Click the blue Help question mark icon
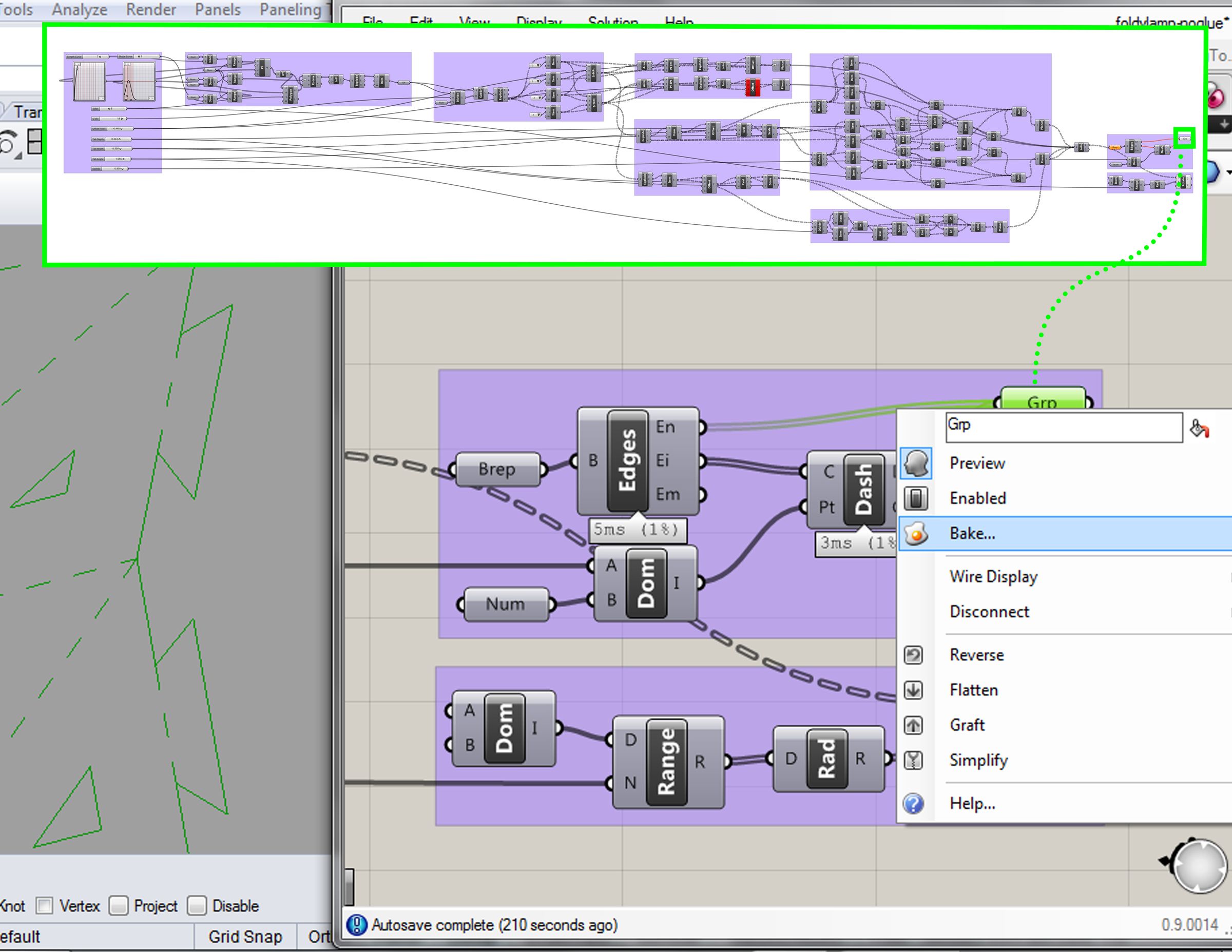The height and width of the screenshot is (952, 1232). click(913, 803)
